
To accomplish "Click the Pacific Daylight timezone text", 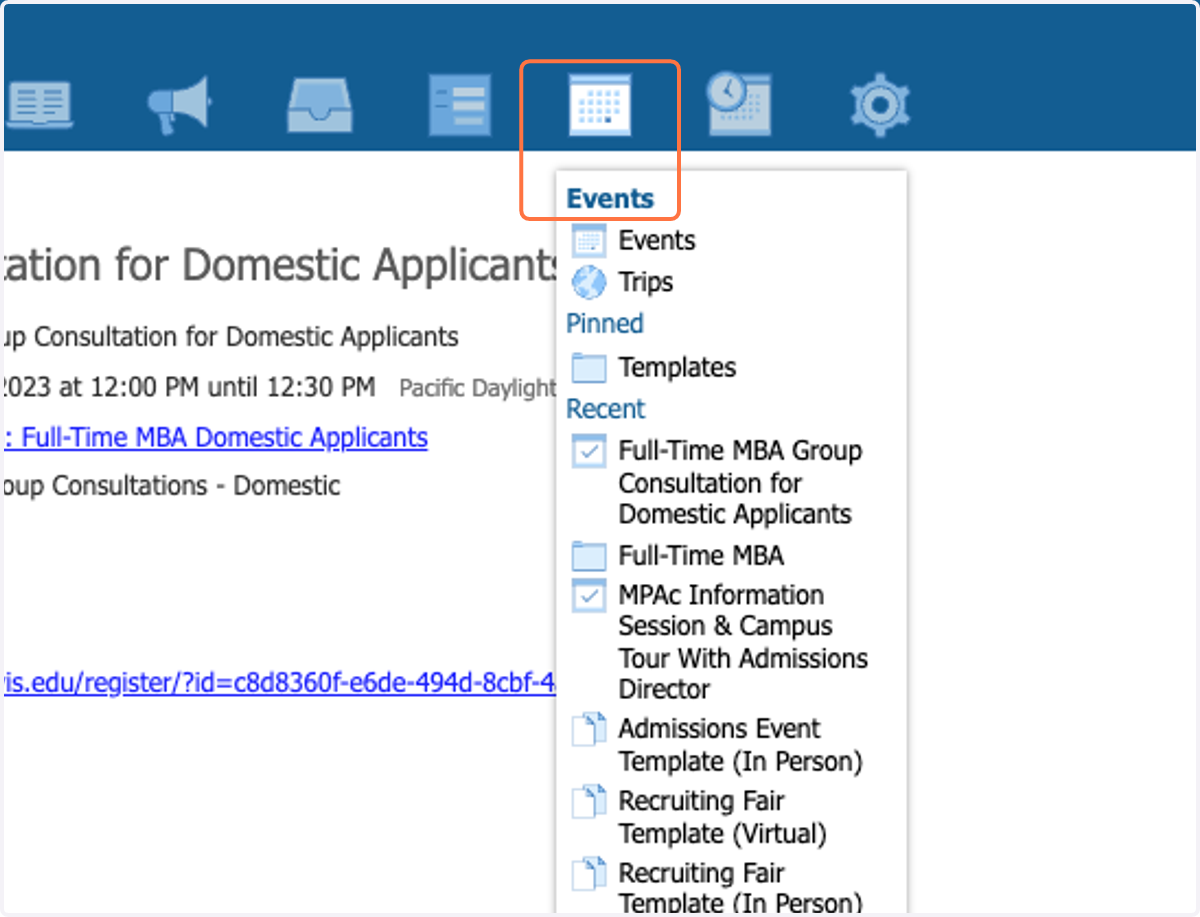I will (477, 388).
